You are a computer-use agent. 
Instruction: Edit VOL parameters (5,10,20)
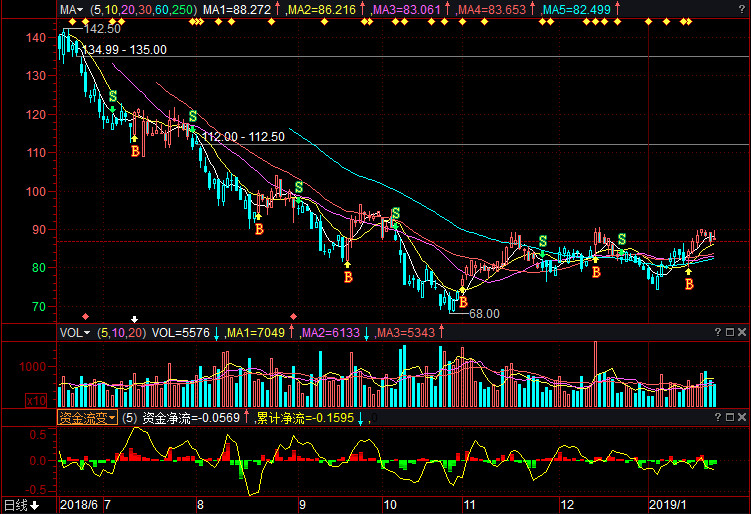click(x=121, y=332)
